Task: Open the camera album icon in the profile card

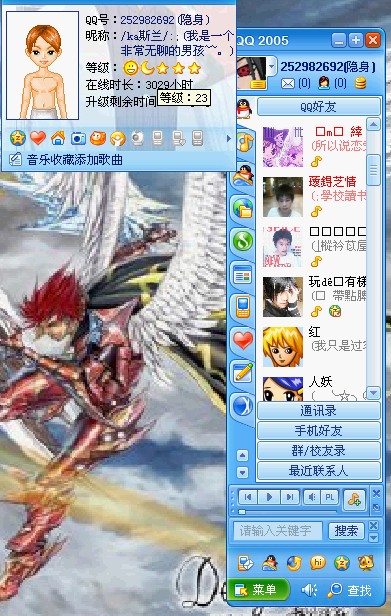Action: tap(78, 138)
